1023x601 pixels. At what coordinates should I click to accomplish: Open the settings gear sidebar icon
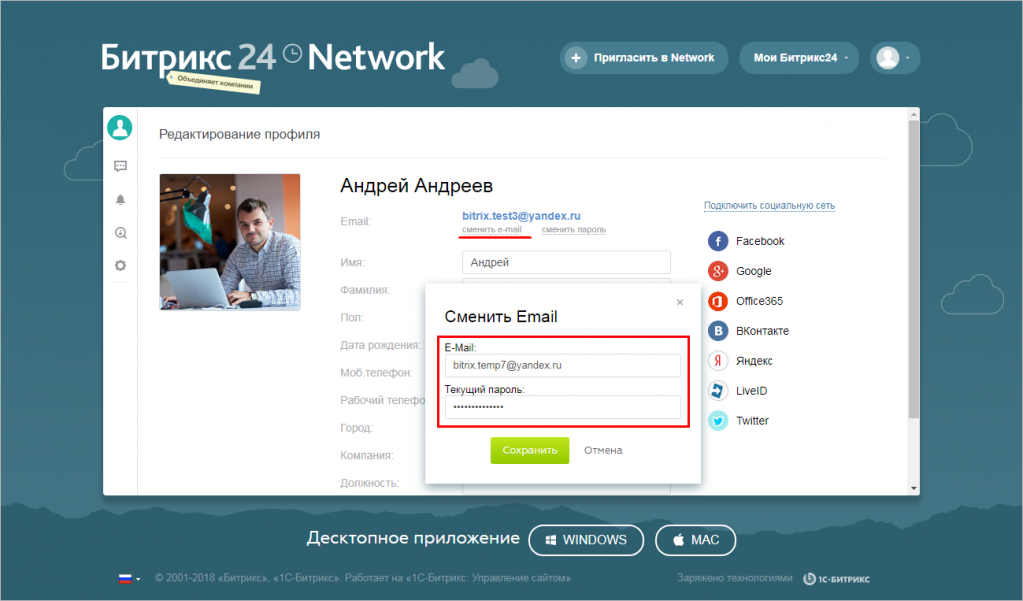[121, 266]
